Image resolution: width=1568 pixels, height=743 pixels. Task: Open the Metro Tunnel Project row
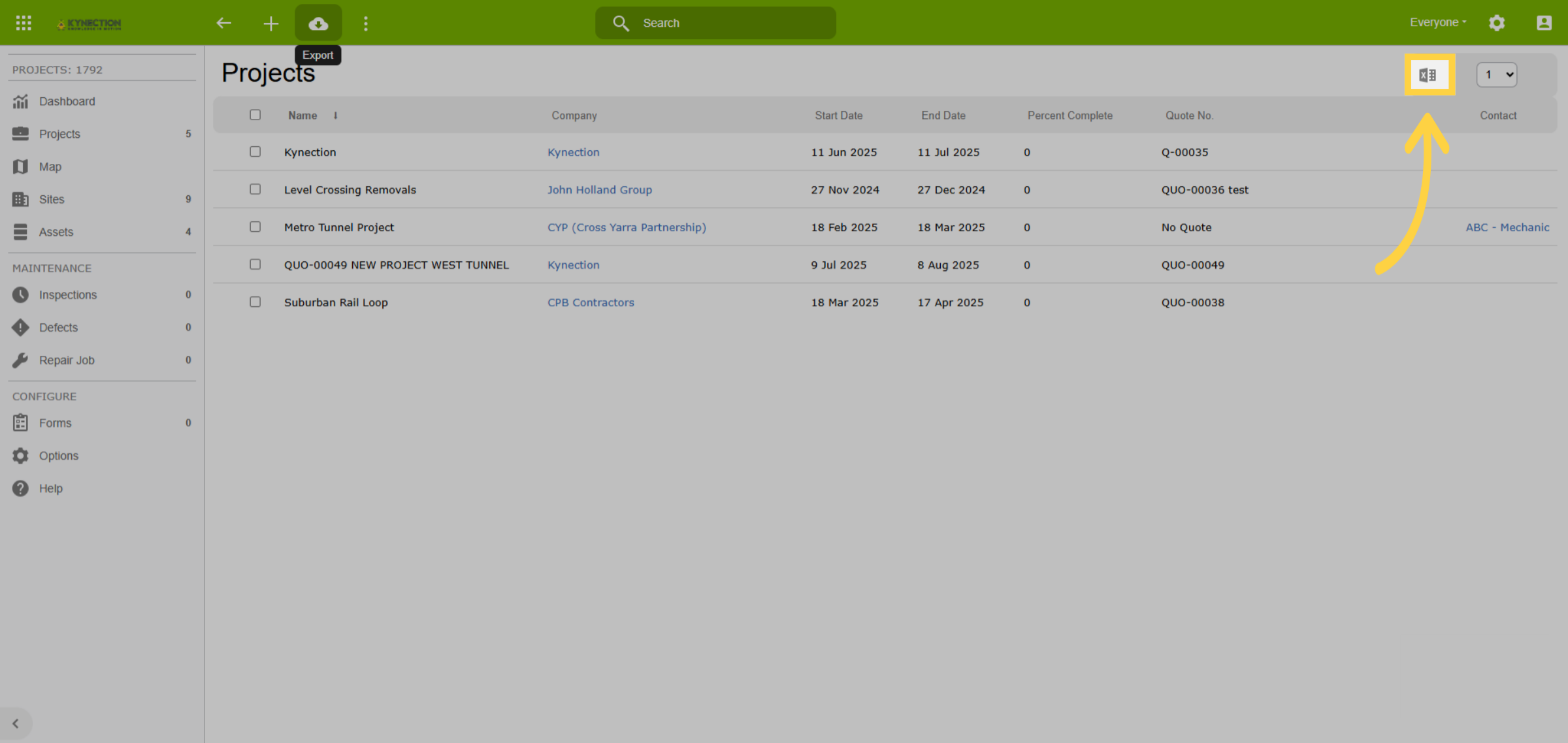tap(339, 227)
